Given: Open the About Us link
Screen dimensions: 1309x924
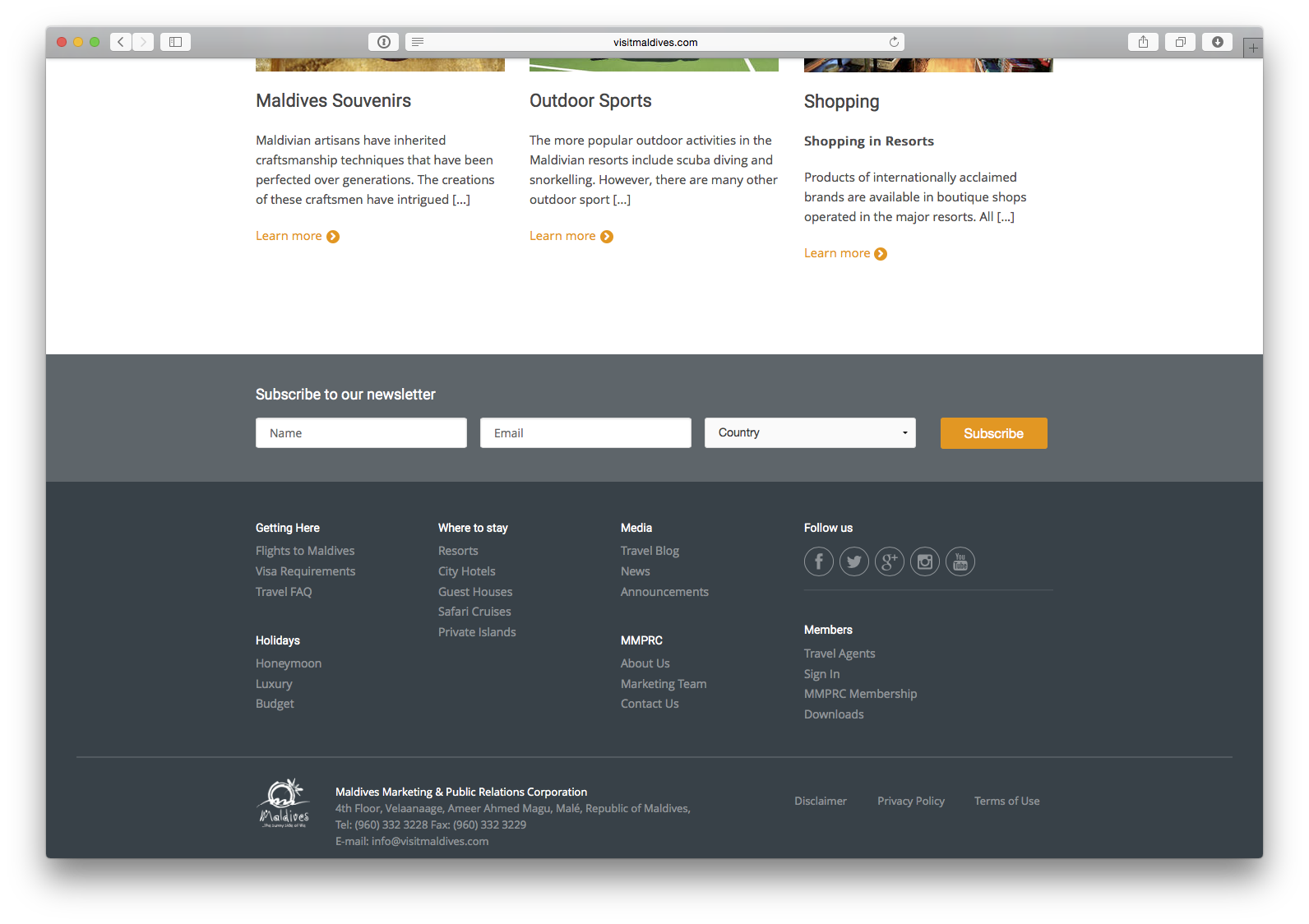Looking at the screenshot, I should (x=645, y=663).
